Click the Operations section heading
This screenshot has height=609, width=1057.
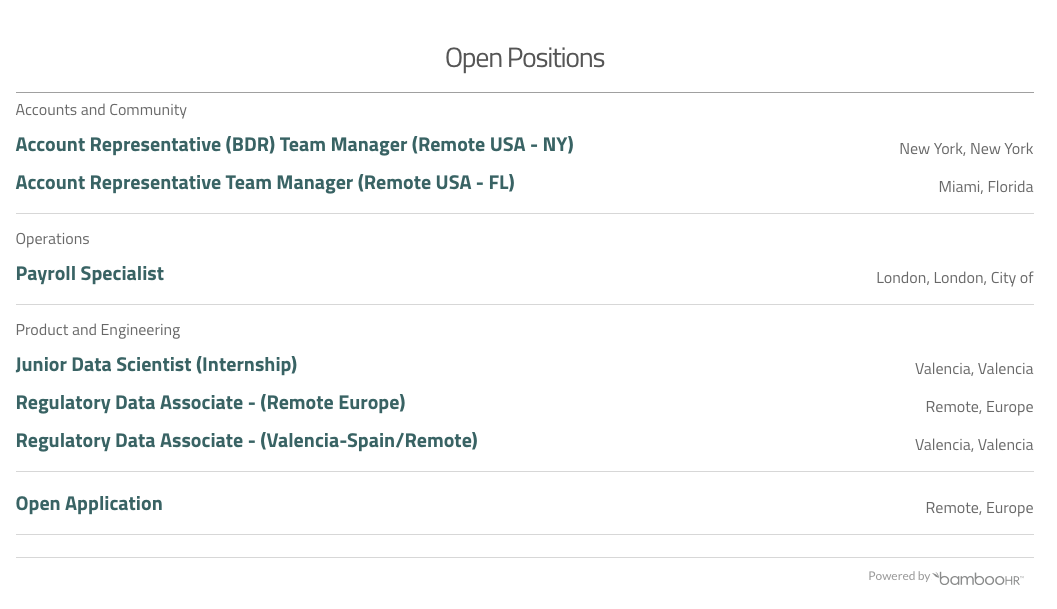point(52,239)
